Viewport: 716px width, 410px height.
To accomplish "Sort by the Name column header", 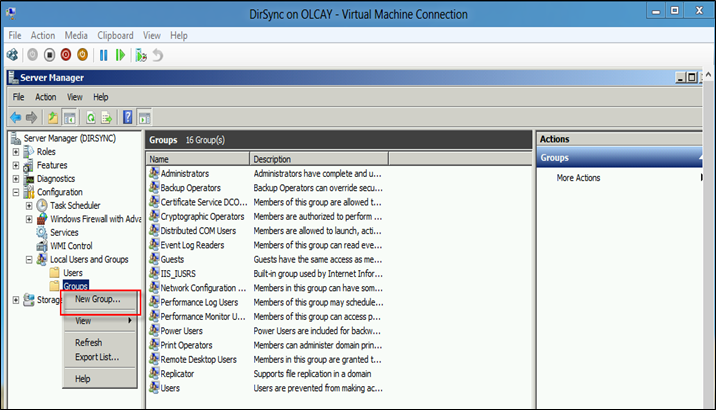I will [x=198, y=159].
